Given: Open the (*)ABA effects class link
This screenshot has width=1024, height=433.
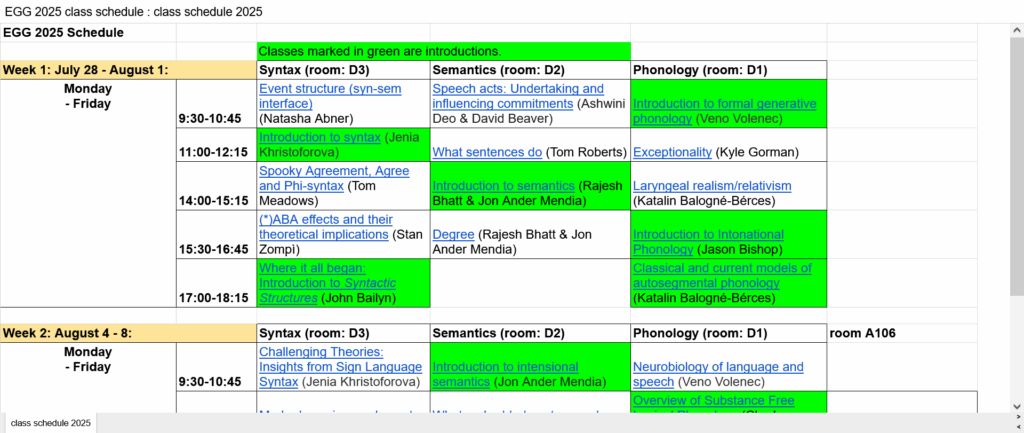Looking at the screenshot, I should point(325,219).
